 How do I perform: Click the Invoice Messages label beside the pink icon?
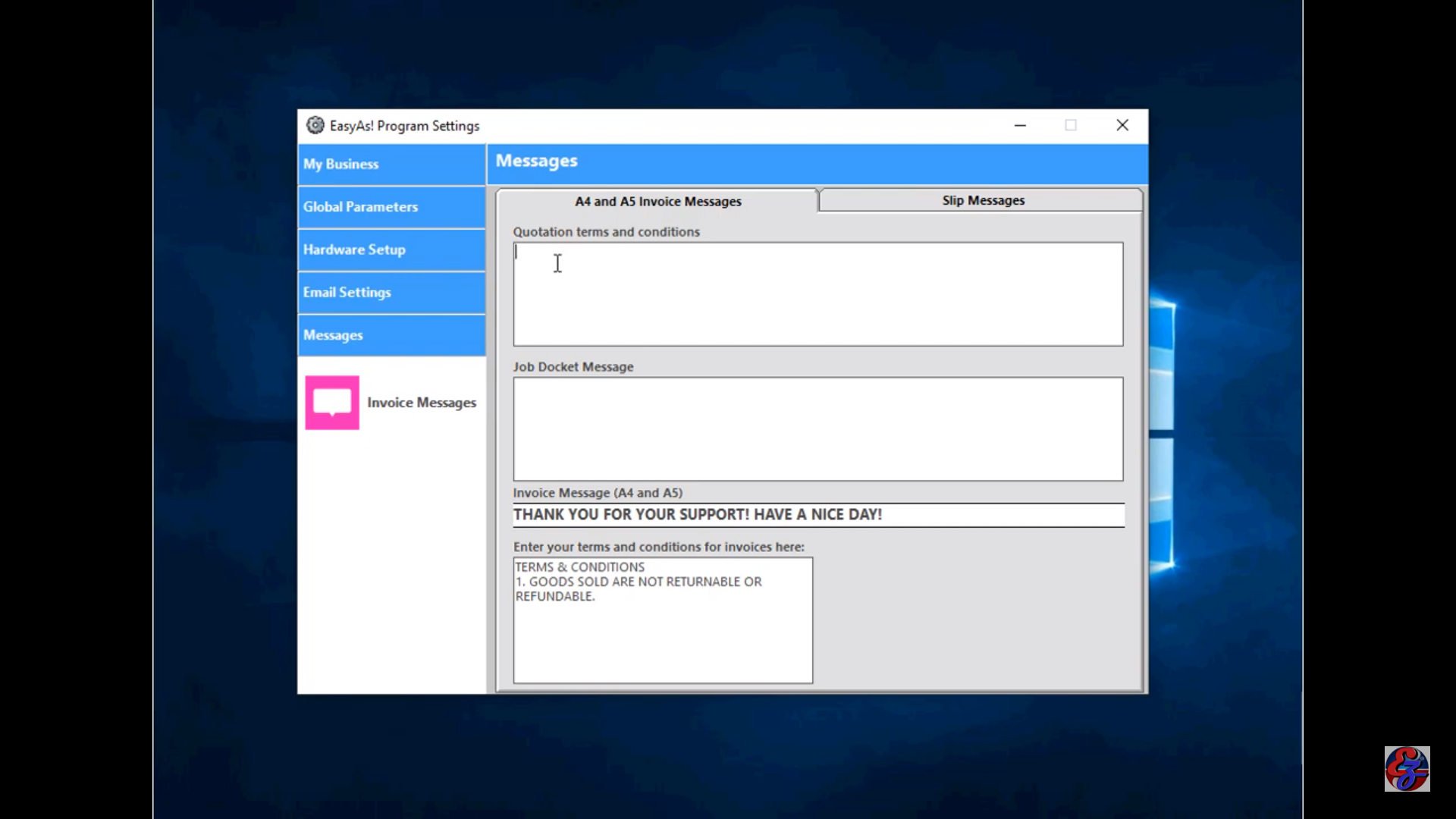[x=422, y=403]
